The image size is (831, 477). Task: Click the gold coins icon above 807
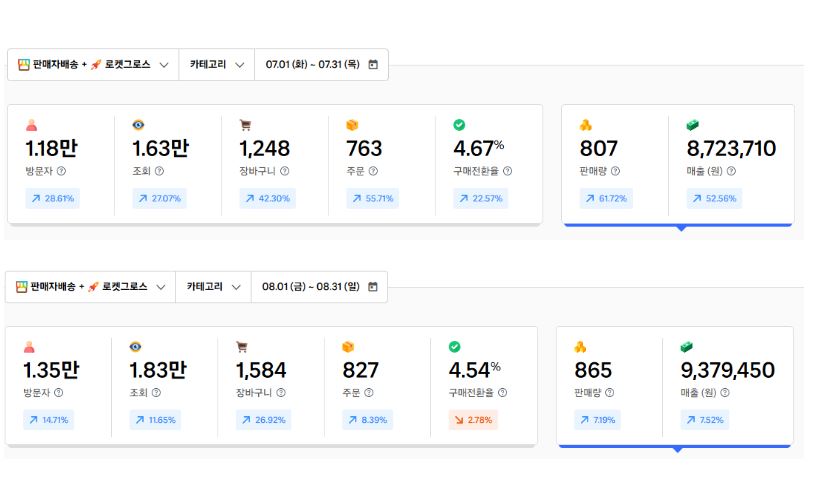[586, 125]
